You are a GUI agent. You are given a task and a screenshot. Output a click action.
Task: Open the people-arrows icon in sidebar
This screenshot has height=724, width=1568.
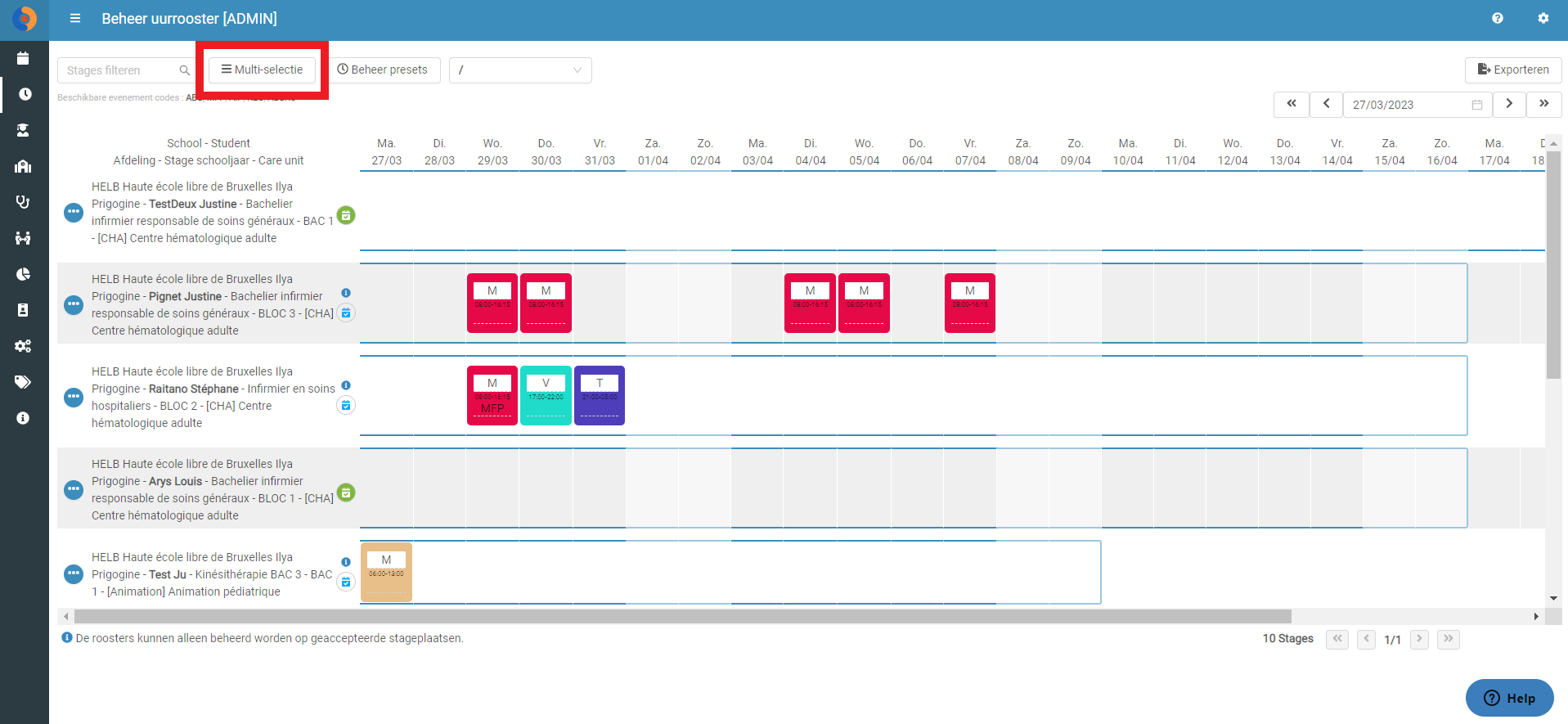(23, 238)
